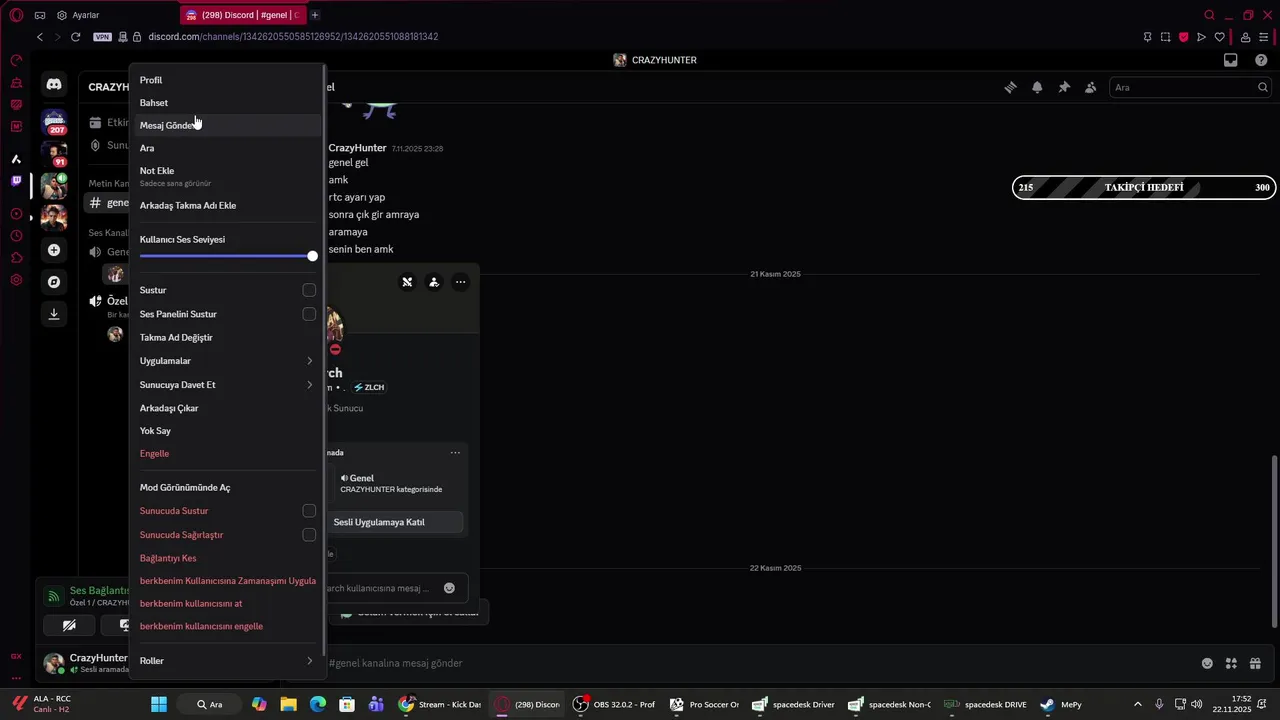
Task: Open the Discord inbox icon
Action: click(x=1231, y=60)
